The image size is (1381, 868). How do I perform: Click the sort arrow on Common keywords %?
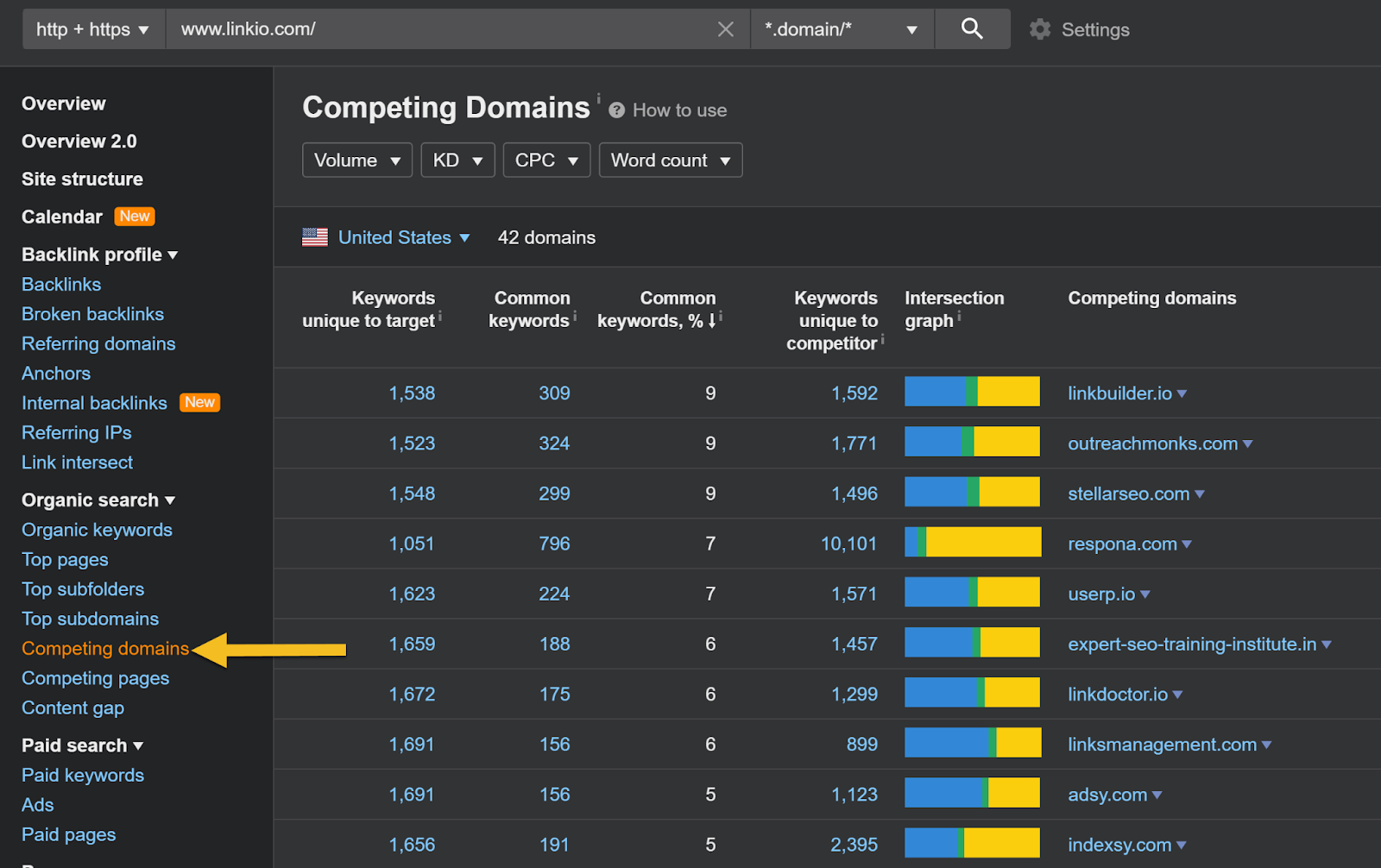pyautogui.click(x=712, y=321)
